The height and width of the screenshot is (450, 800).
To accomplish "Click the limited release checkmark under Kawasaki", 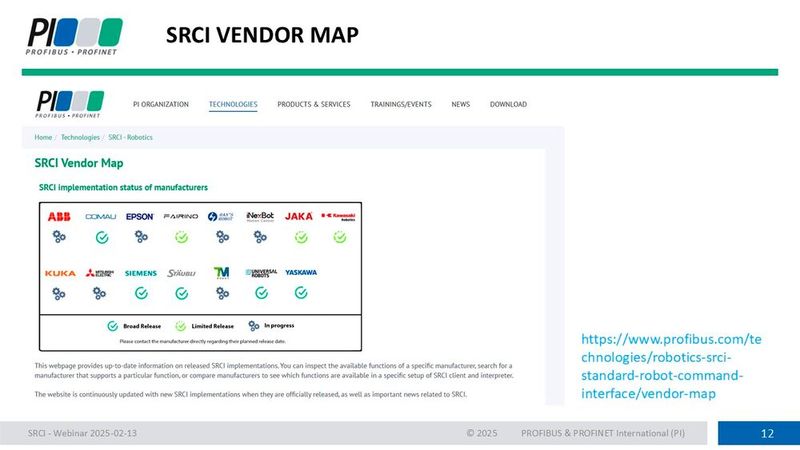I will point(340,237).
